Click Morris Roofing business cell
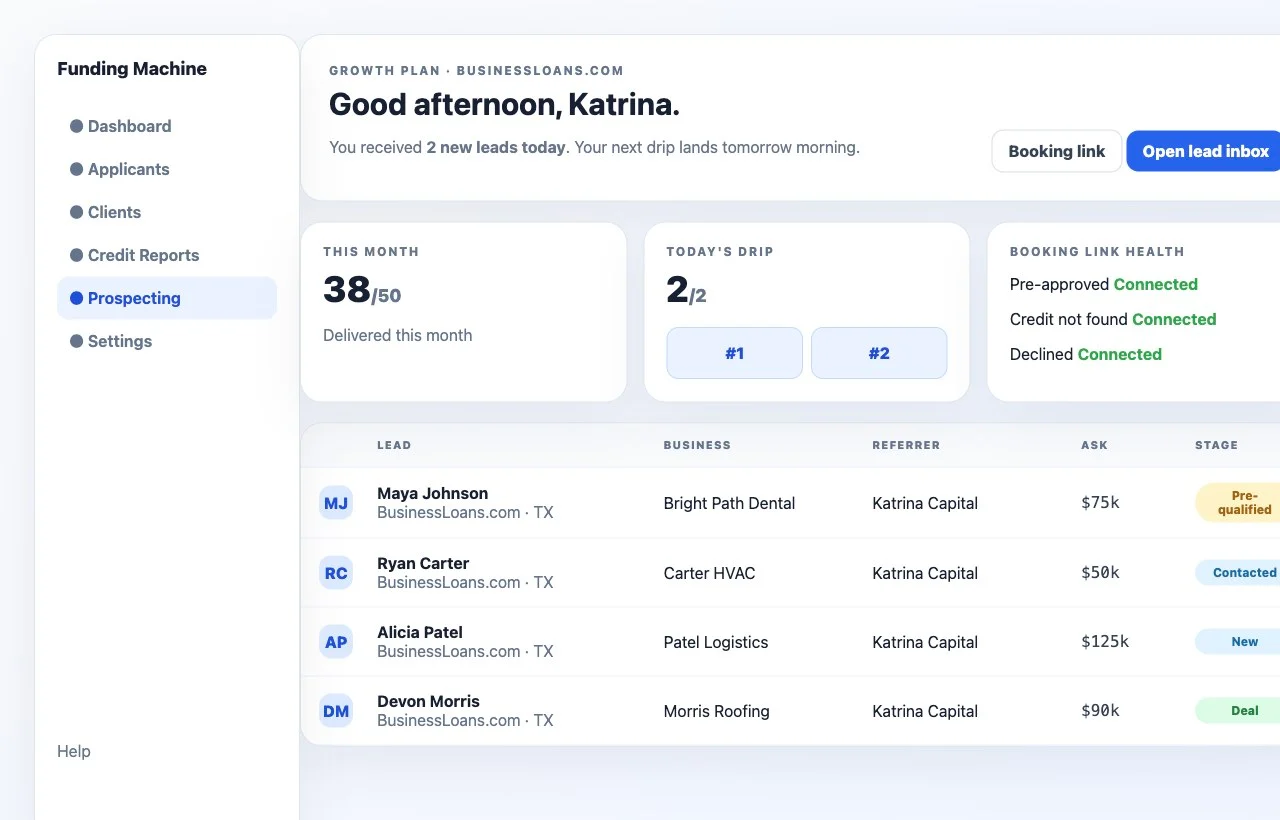1280x820 pixels. (x=717, y=711)
